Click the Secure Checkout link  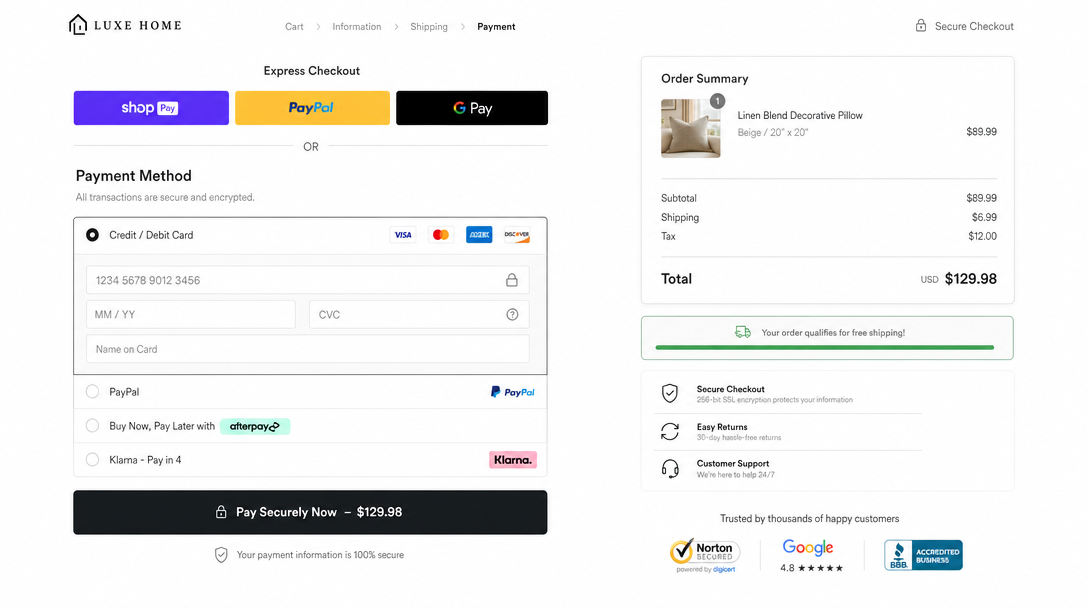(x=963, y=26)
